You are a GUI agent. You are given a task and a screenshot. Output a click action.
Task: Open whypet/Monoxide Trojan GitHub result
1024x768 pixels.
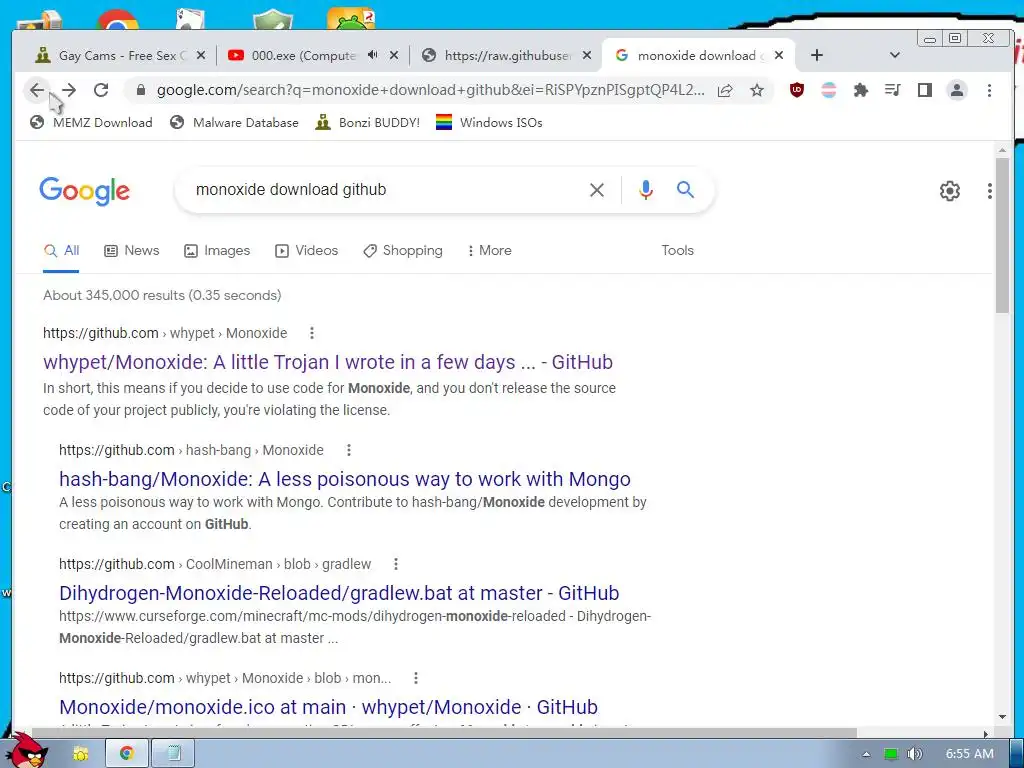point(328,362)
